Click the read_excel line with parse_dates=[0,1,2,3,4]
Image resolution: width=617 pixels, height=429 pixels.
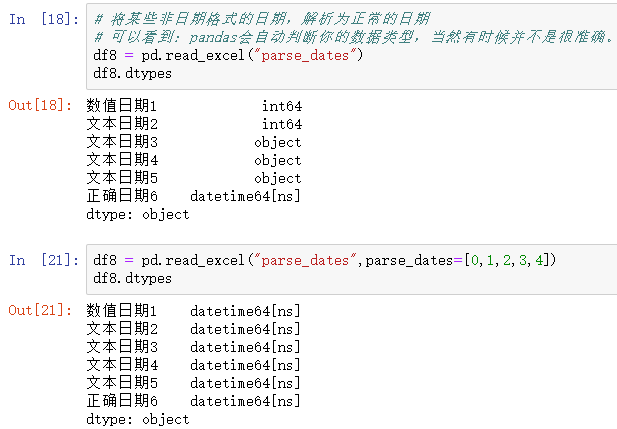pos(325,260)
